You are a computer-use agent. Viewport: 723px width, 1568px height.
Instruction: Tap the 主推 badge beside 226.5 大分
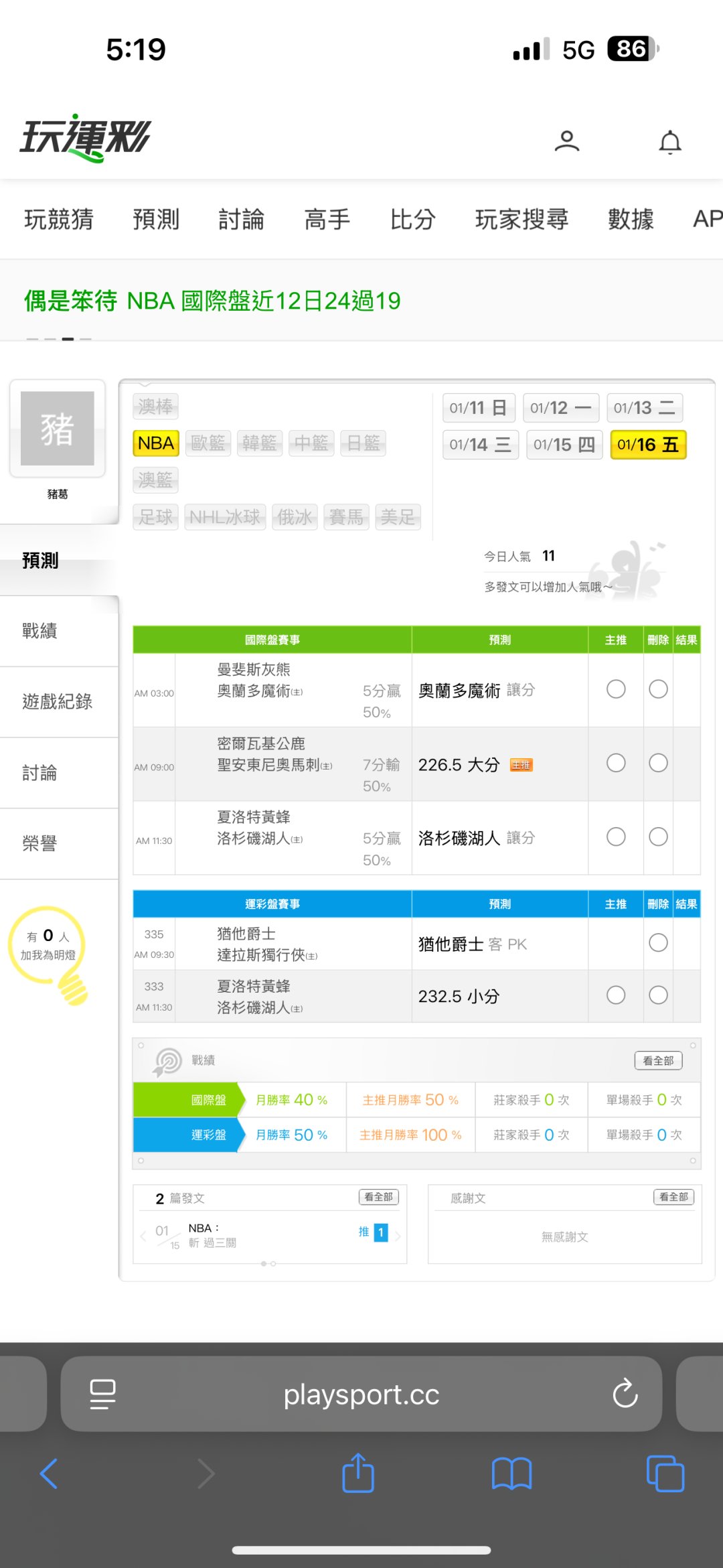(x=521, y=765)
